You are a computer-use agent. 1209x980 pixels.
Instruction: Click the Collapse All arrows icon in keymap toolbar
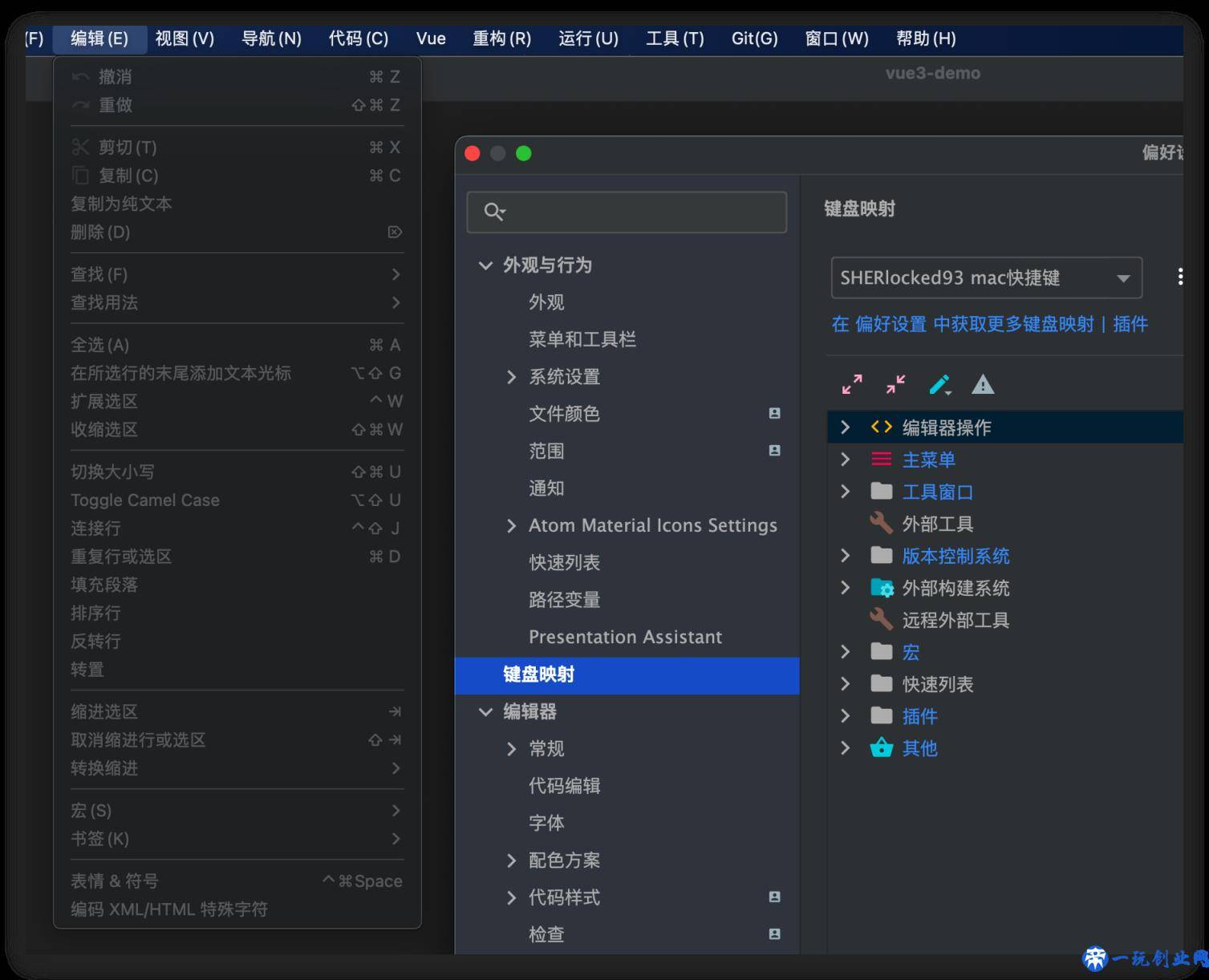[x=895, y=385]
